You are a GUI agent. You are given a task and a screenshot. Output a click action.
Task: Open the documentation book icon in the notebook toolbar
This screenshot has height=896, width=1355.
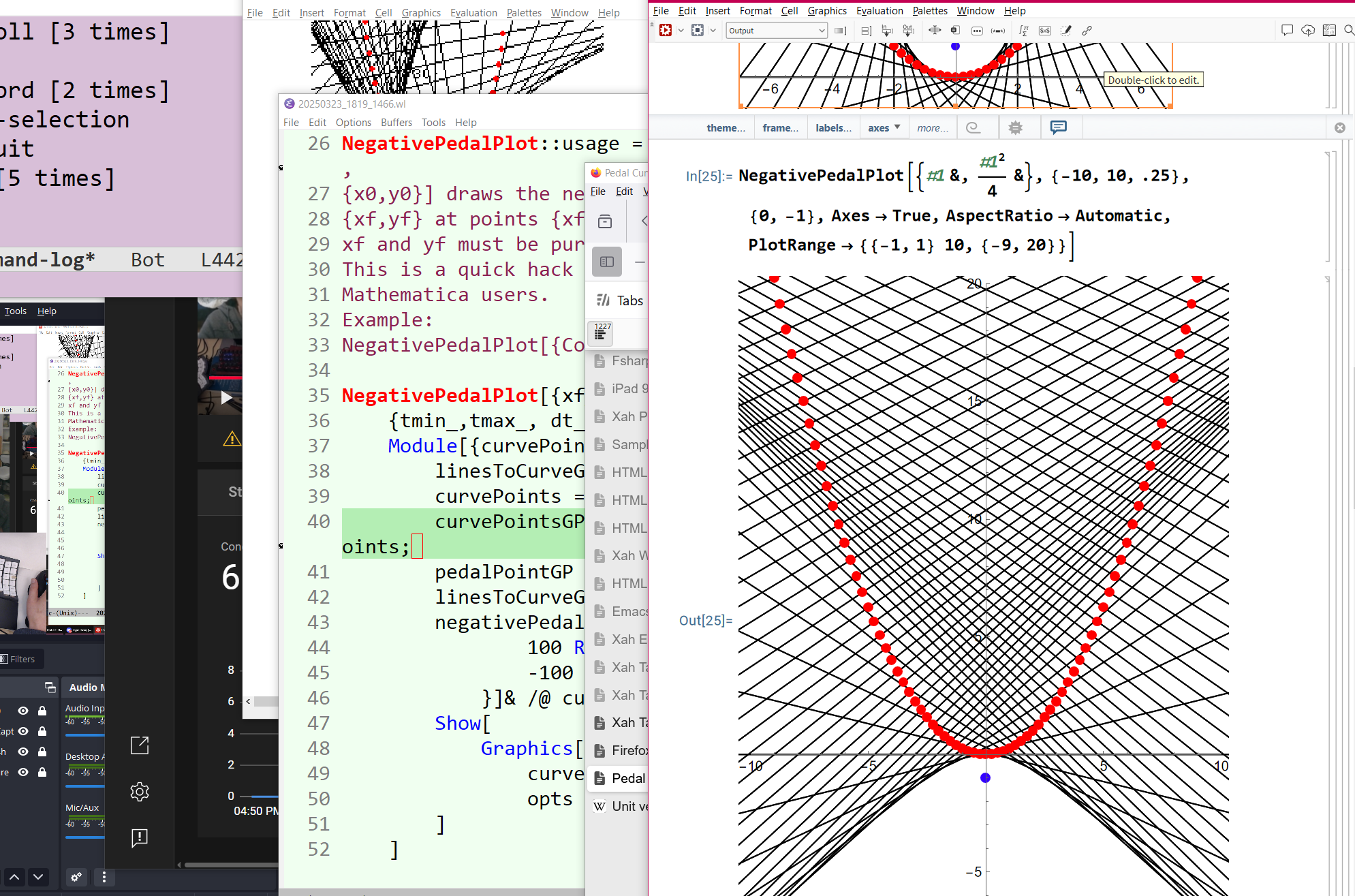(1329, 30)
